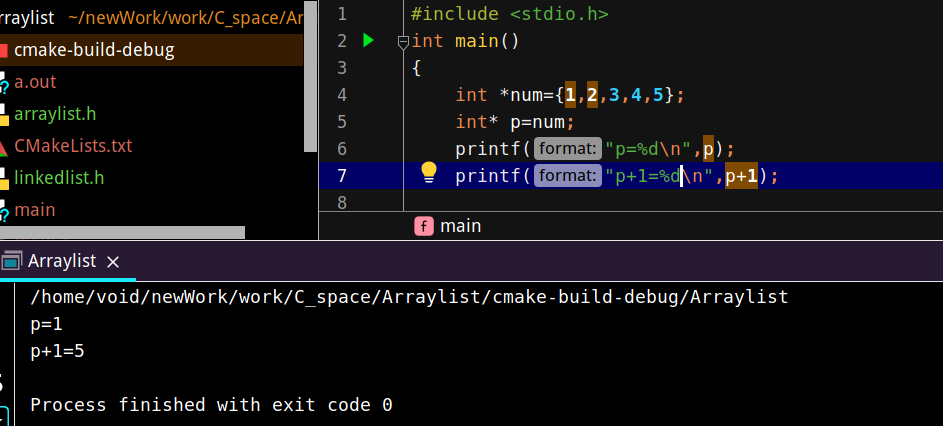Select the a.out file
The width and height of the screenshot is (943, 426).
(x=35, y=82)
